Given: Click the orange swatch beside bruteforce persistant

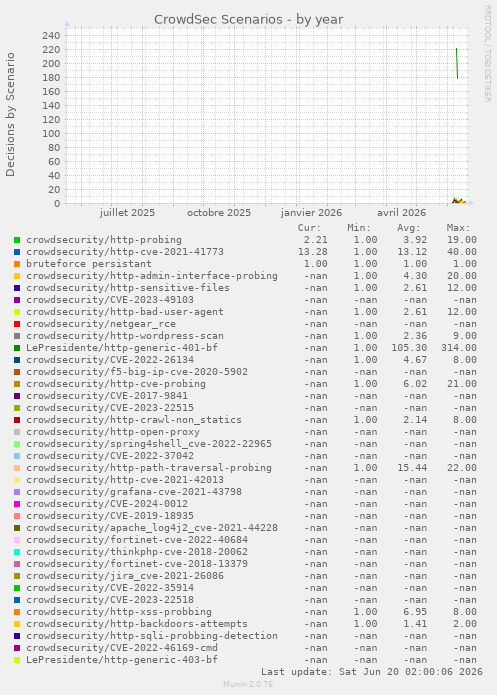Looking at the screenshot, I should 17,264.
